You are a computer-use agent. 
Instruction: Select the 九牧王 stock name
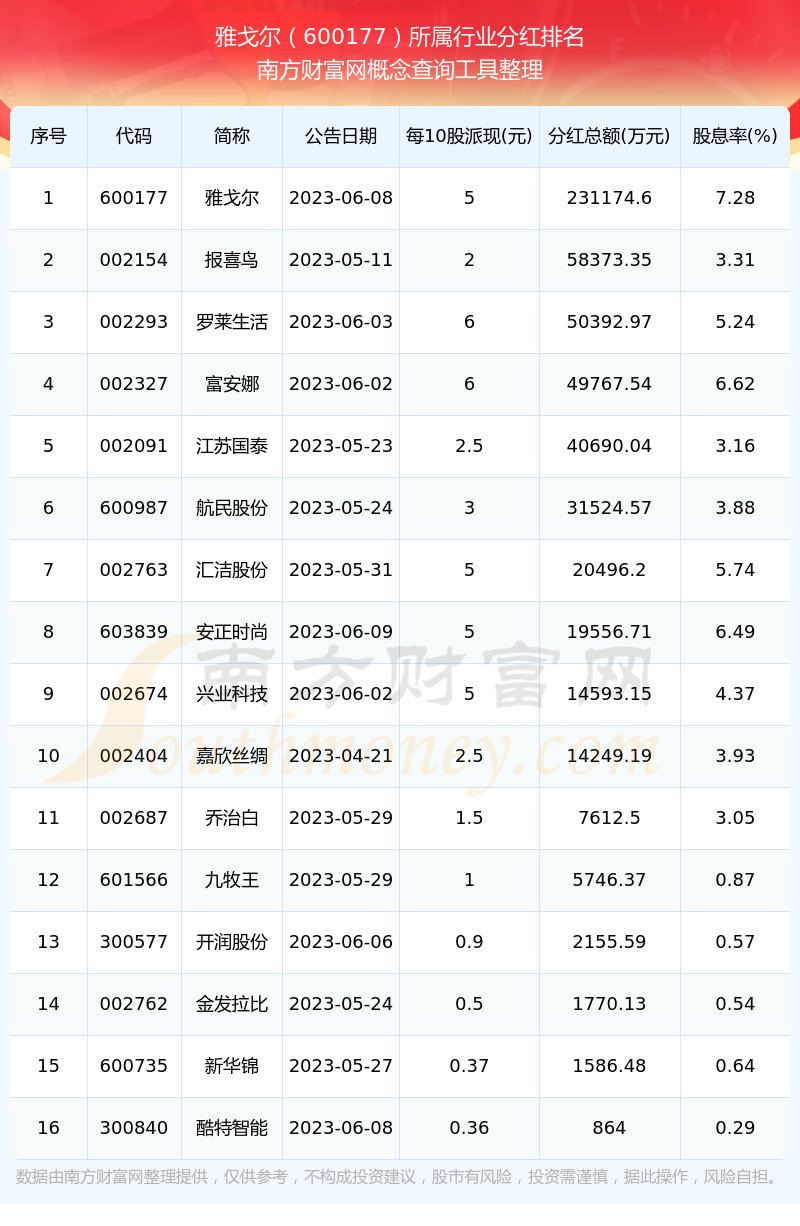pyautogui.click(x=232, y=880)
